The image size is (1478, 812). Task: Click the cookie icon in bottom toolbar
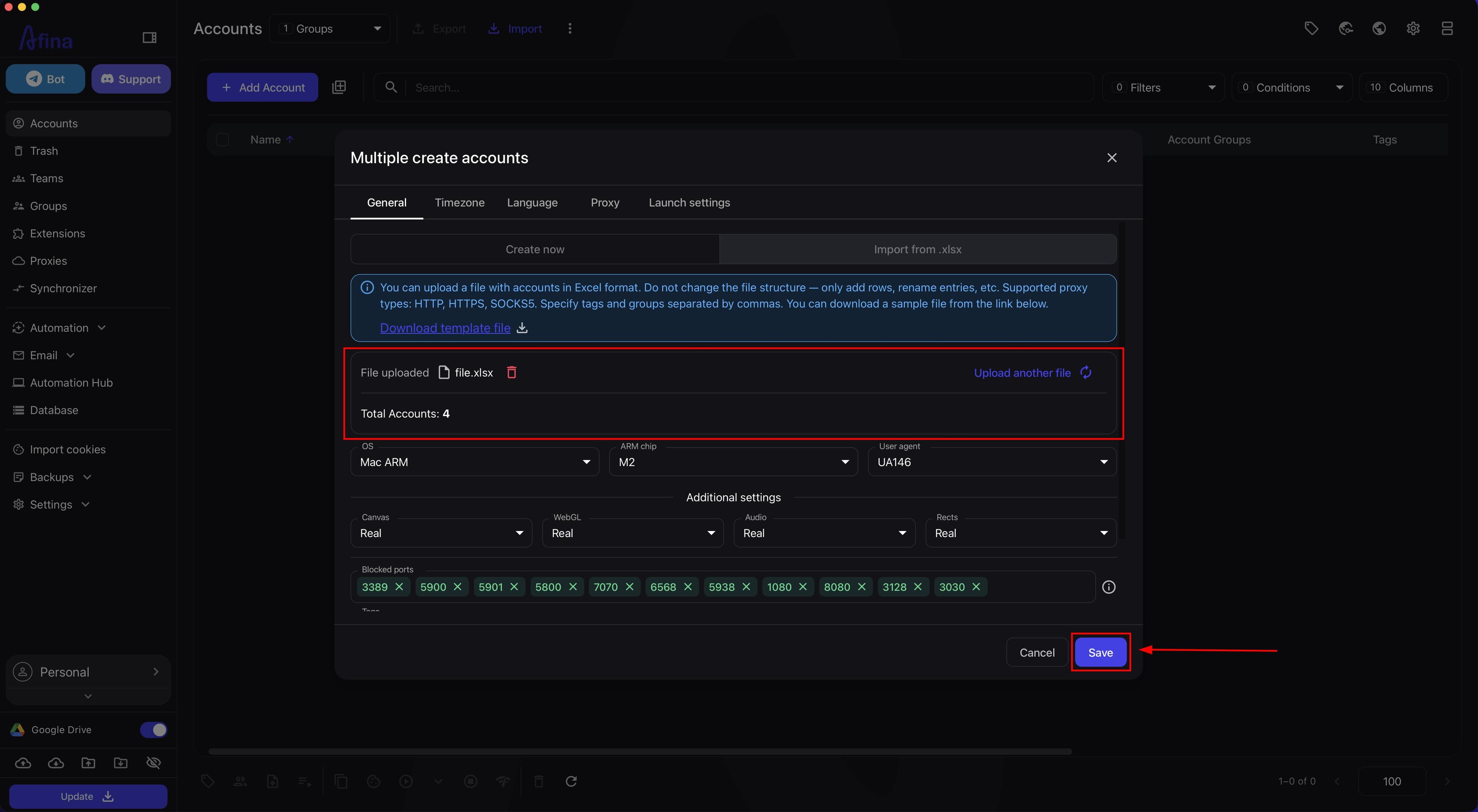click(x=373, y=781)
